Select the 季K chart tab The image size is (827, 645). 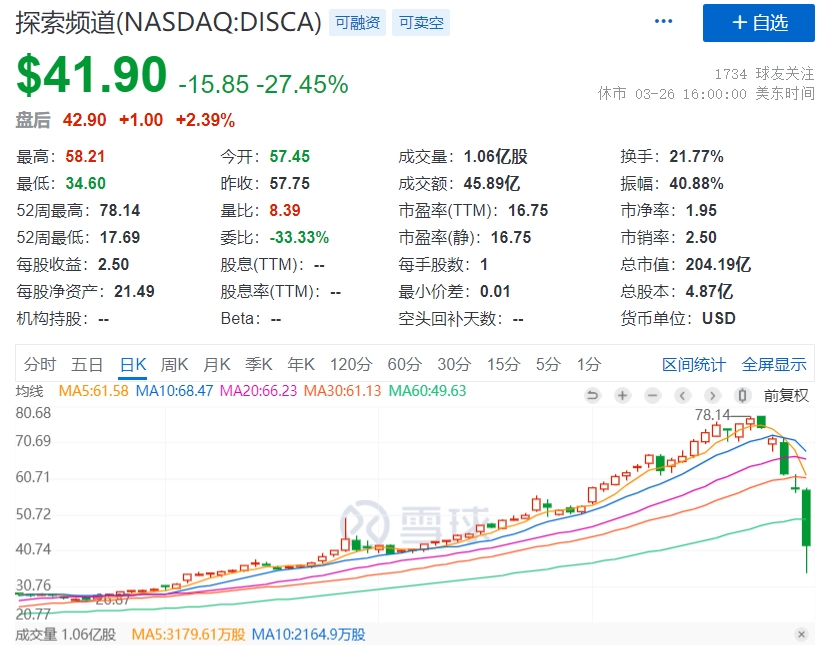258,364
